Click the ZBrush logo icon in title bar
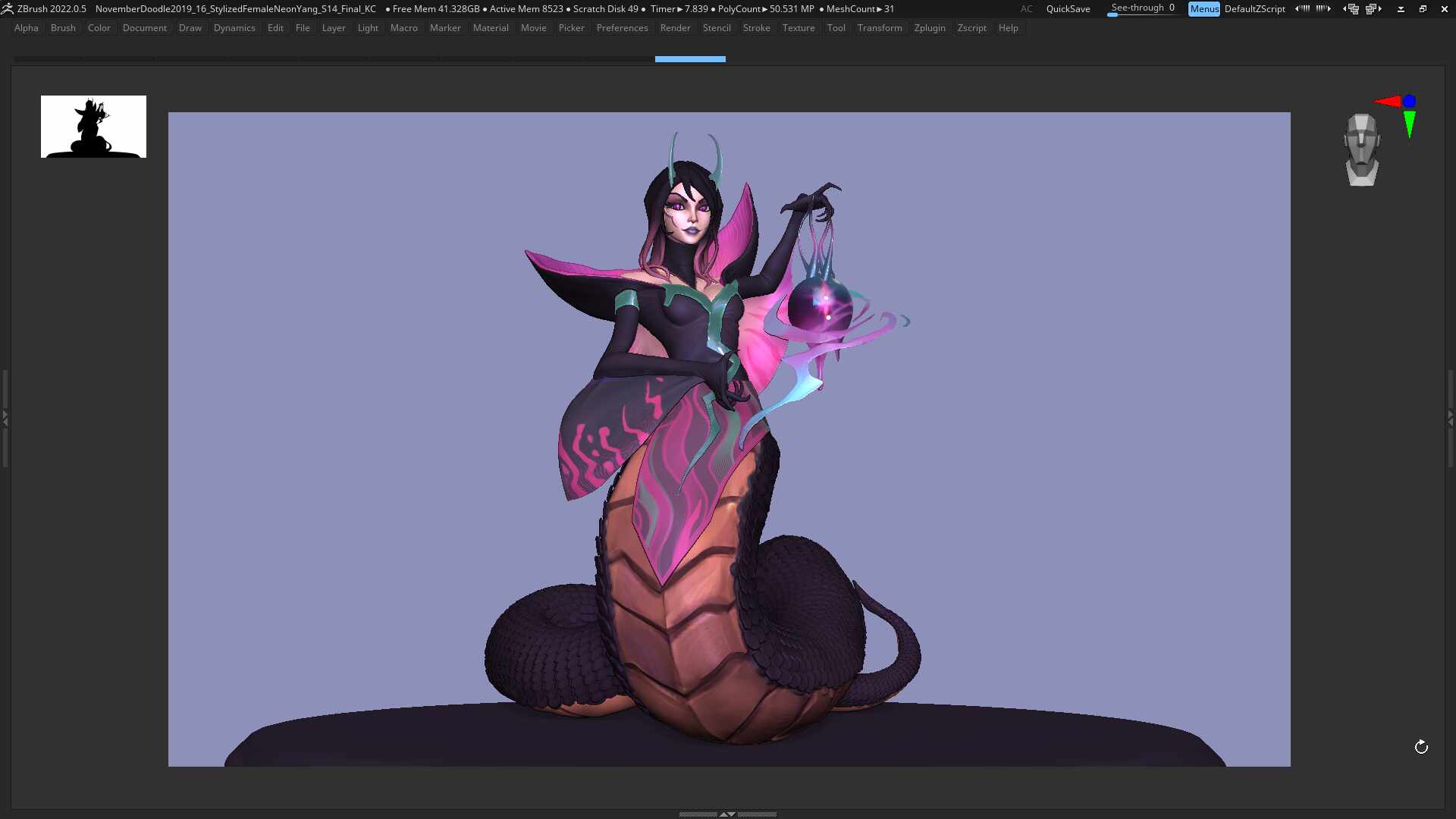Image resolution: width=1456 pixels, height=819 pixels. click(8, 8)
